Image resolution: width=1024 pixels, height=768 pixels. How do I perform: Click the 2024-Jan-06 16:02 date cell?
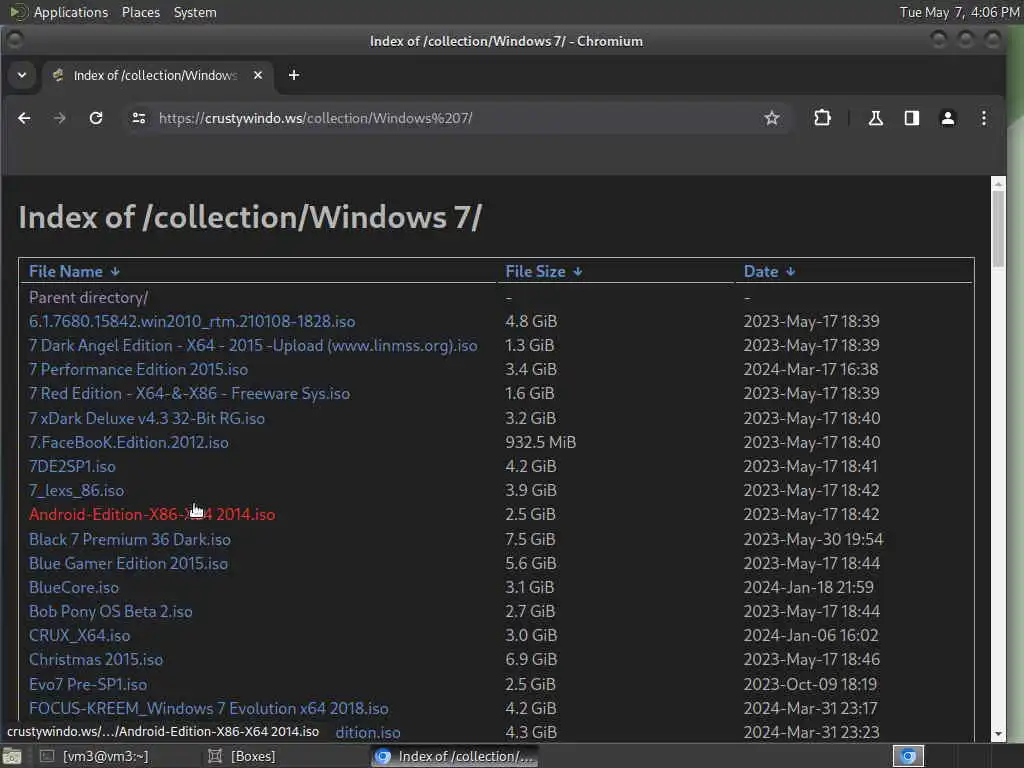(x=810, y=635)
